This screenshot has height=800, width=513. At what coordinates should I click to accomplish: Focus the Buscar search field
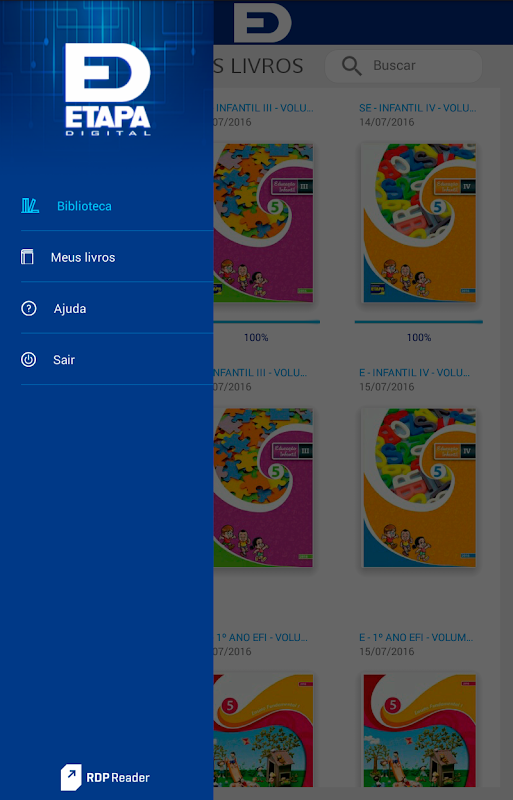pos(403,66)
